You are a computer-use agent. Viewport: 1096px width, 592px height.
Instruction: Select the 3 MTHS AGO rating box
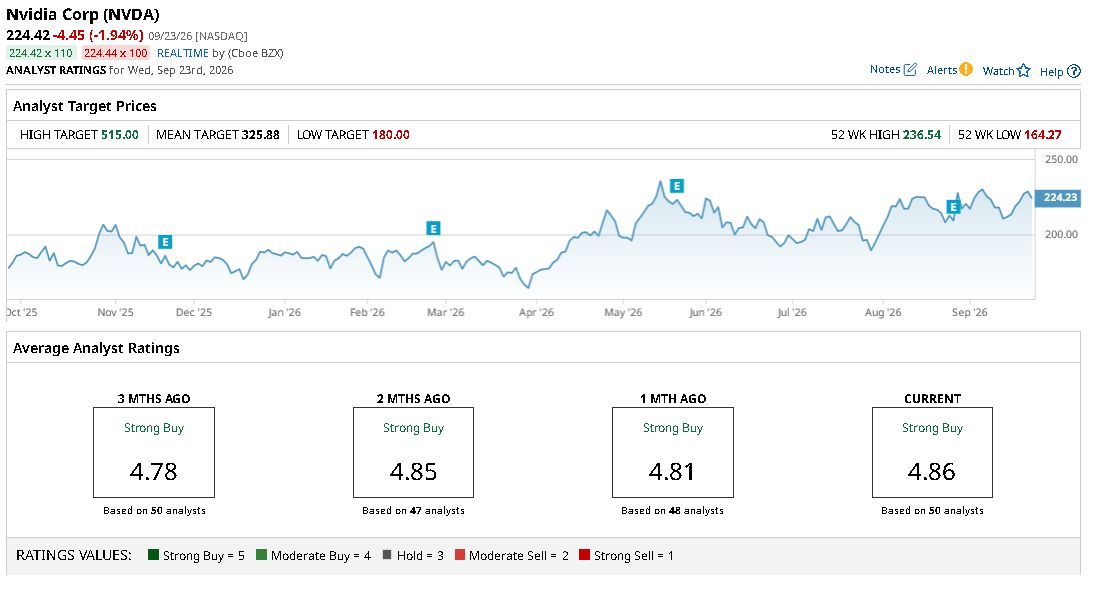click(154, 452)
